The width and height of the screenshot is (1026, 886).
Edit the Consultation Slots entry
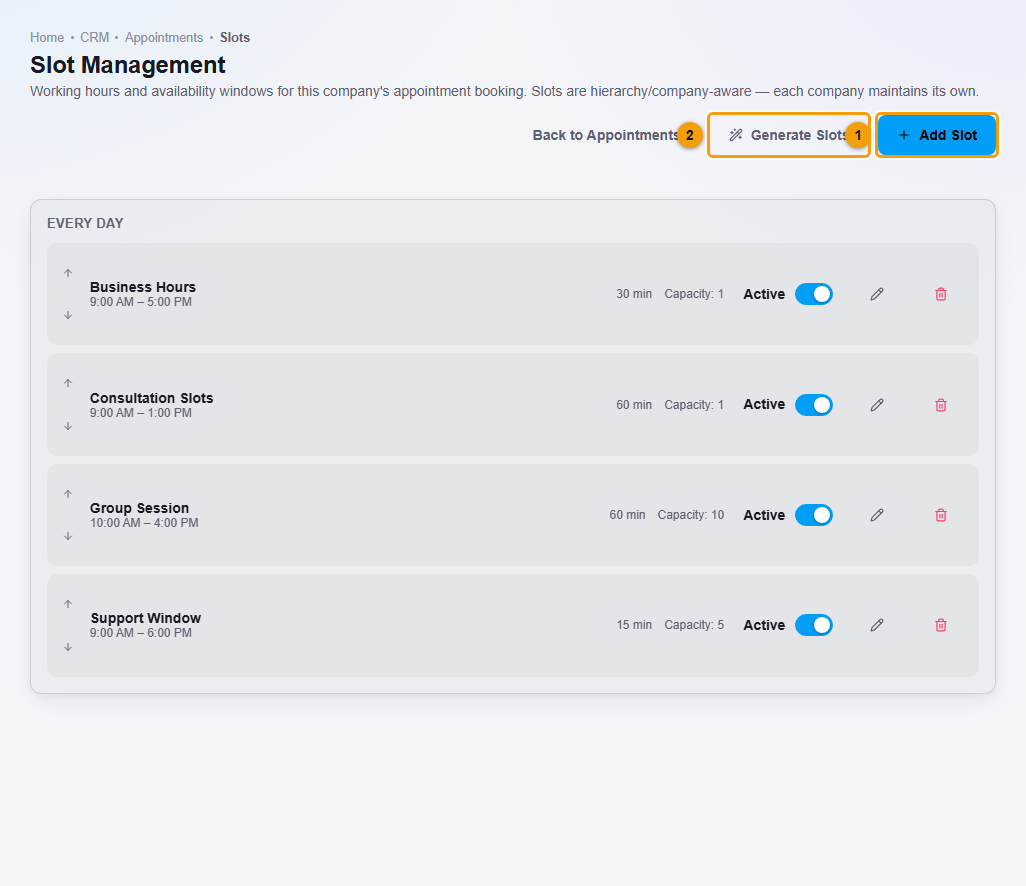click(877, 405)
